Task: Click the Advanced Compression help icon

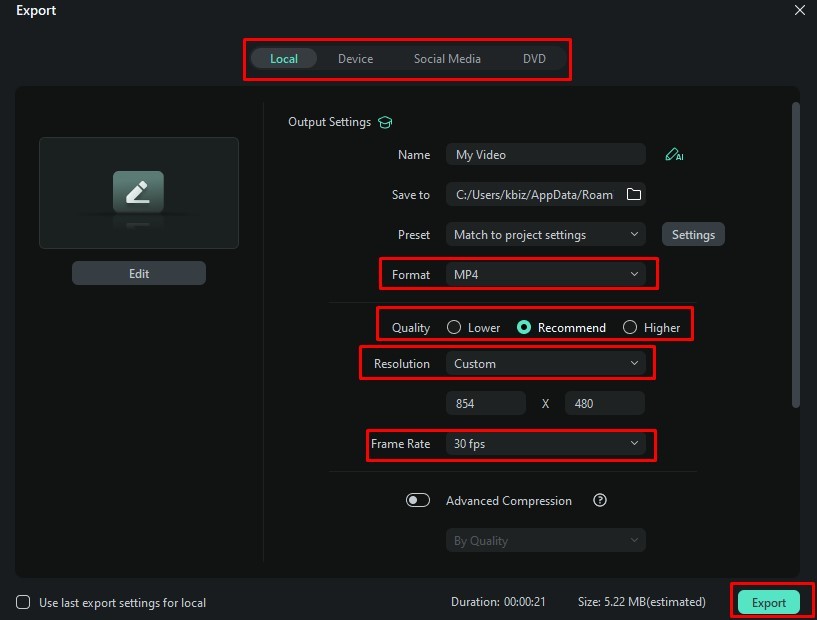Action: [x=600, y=501]
